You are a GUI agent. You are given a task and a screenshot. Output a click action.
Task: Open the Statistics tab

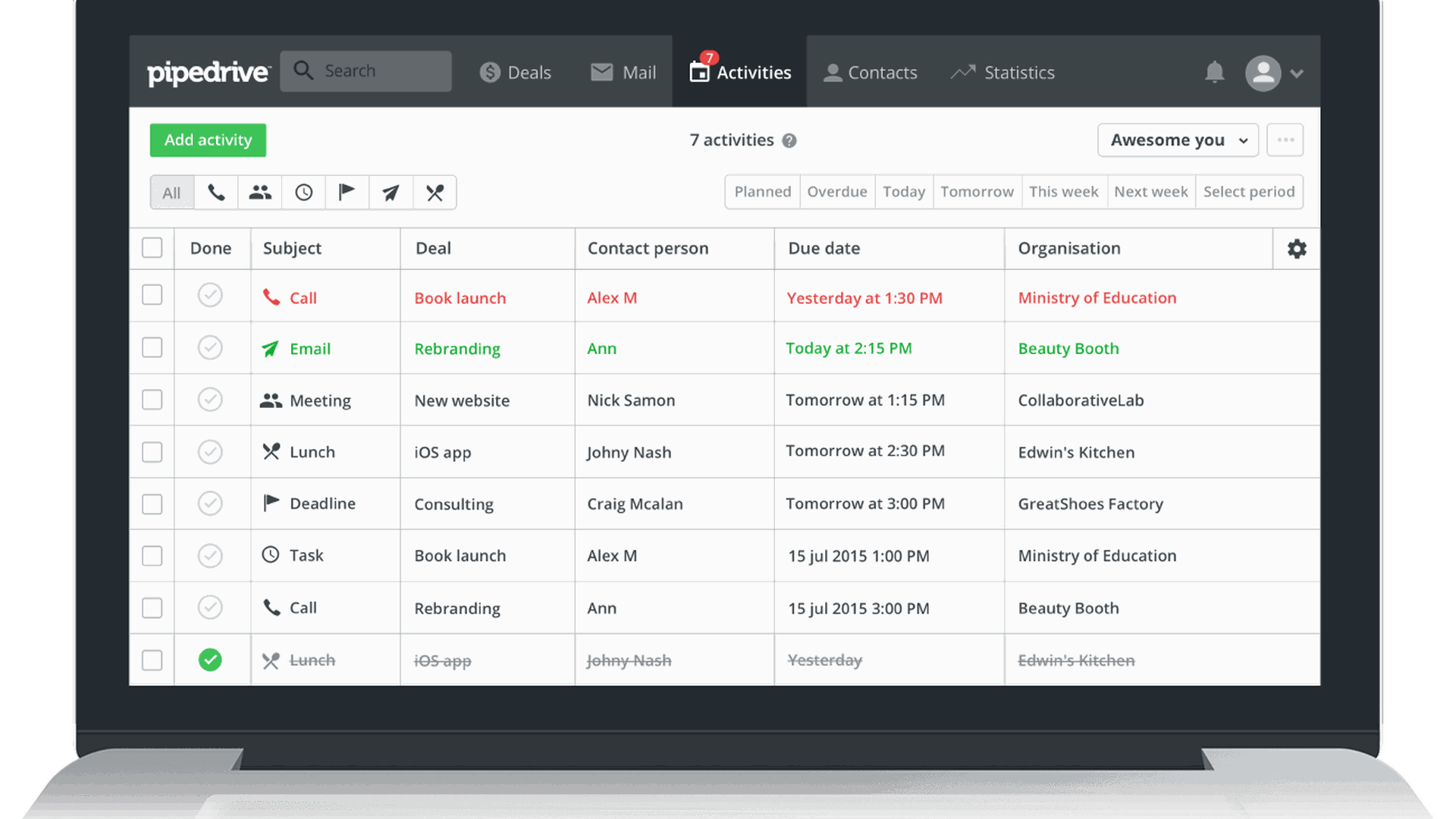point(1003,73)
